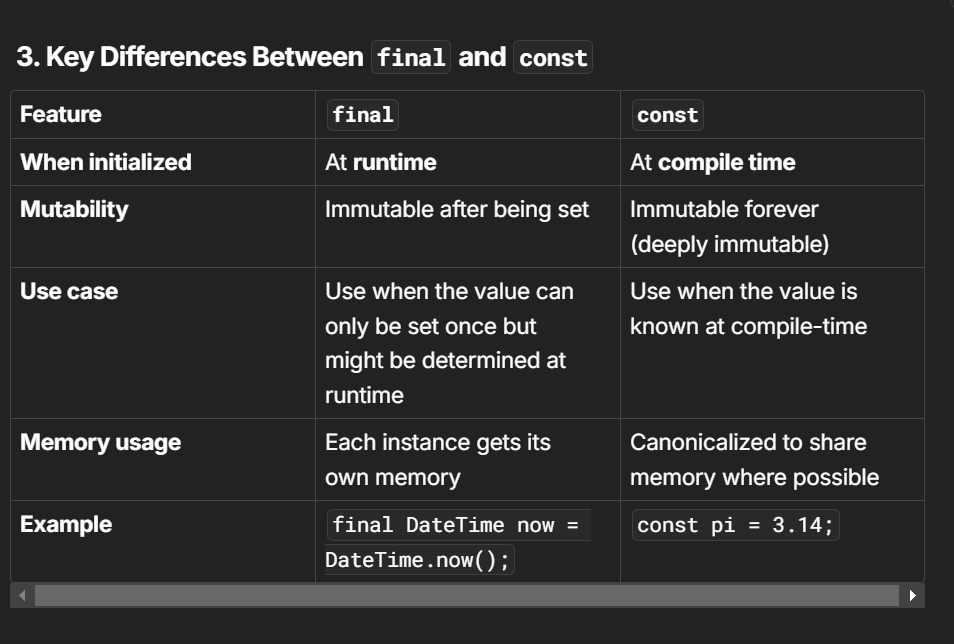Click the 'const pi = 3.14;' code snippet

coord(736,525)
